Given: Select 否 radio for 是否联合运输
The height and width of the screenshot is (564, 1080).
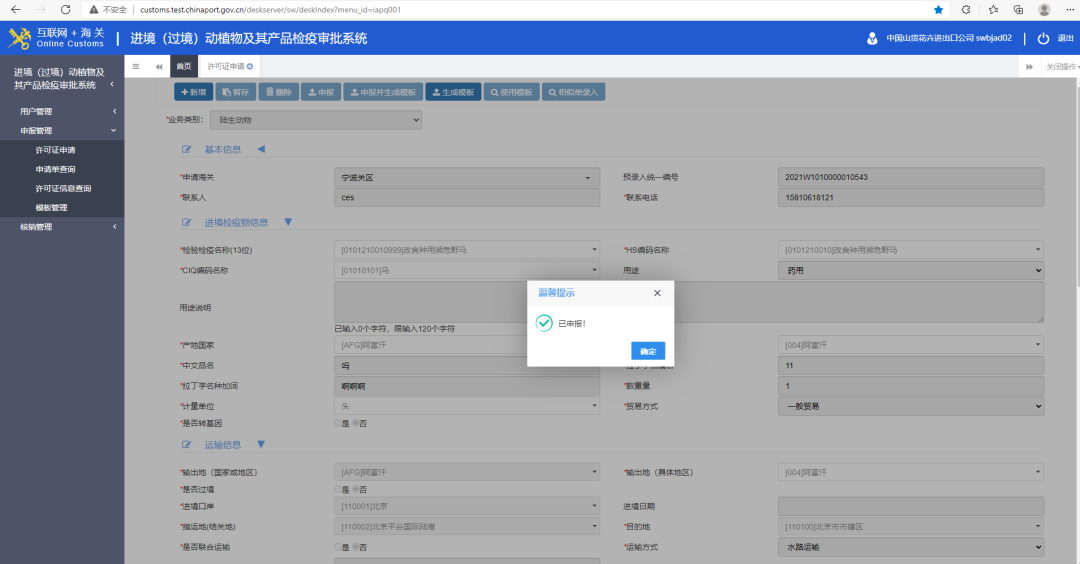Looking at the screenshot, I should click(355, 547).
